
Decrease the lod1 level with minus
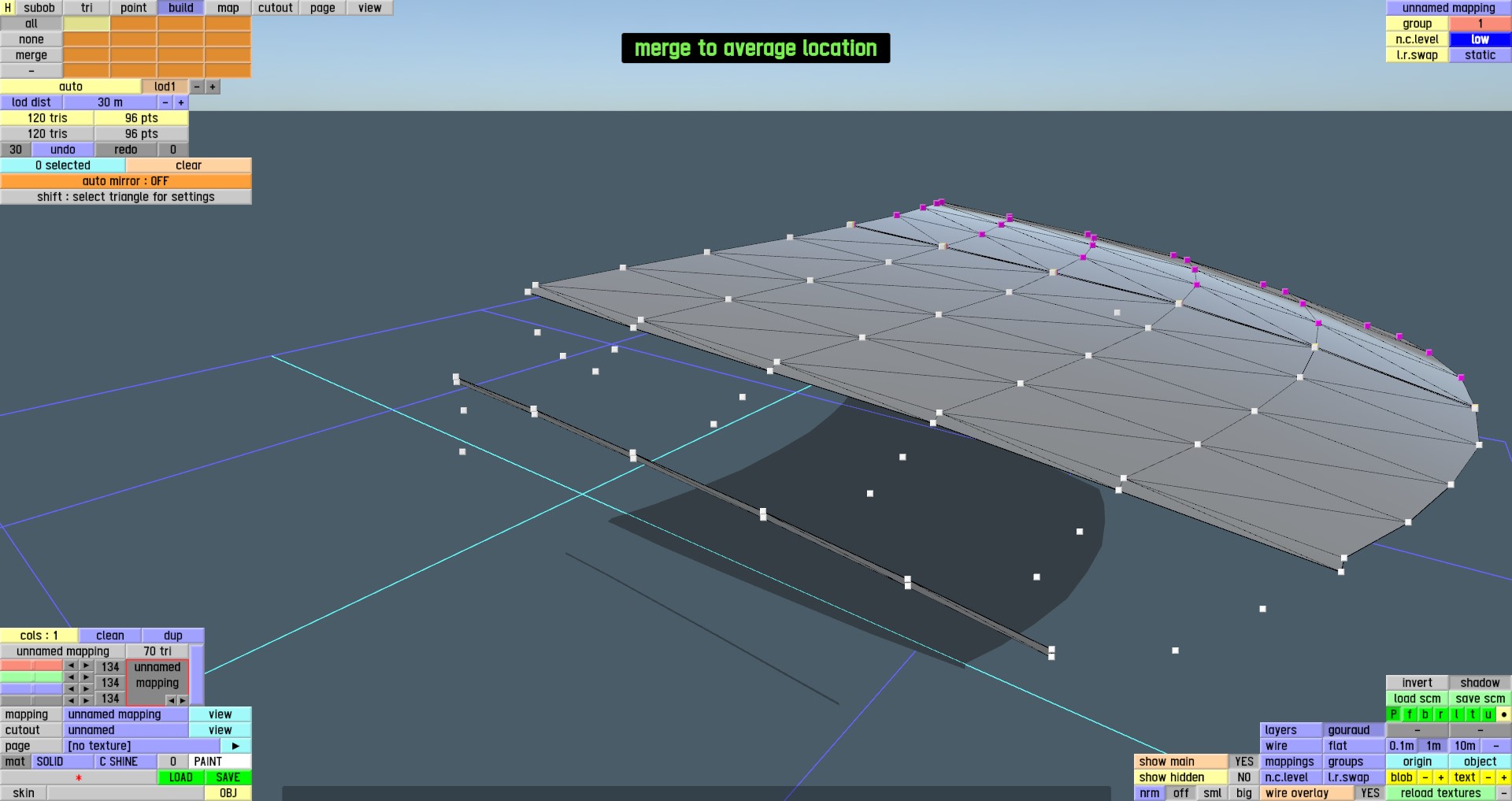[x=197, y=87]
